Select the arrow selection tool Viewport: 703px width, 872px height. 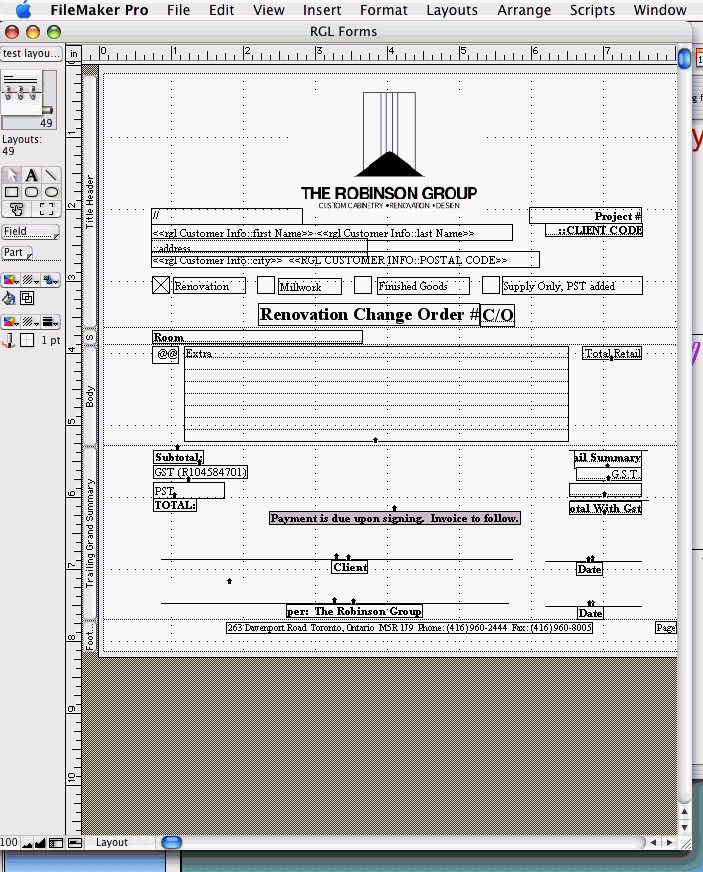coord(12,175)
